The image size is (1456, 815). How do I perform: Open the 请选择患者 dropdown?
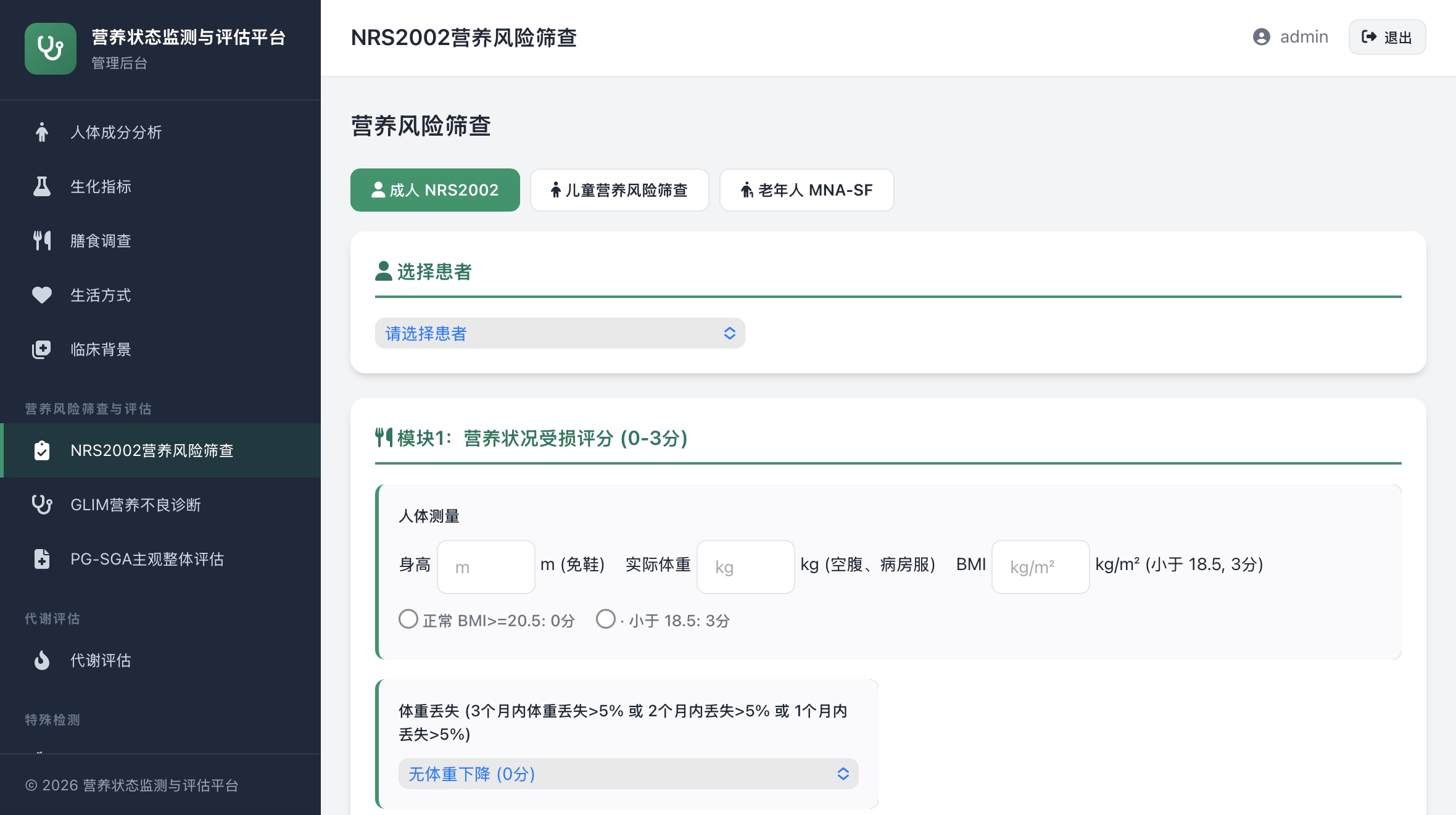coord(560,333)
